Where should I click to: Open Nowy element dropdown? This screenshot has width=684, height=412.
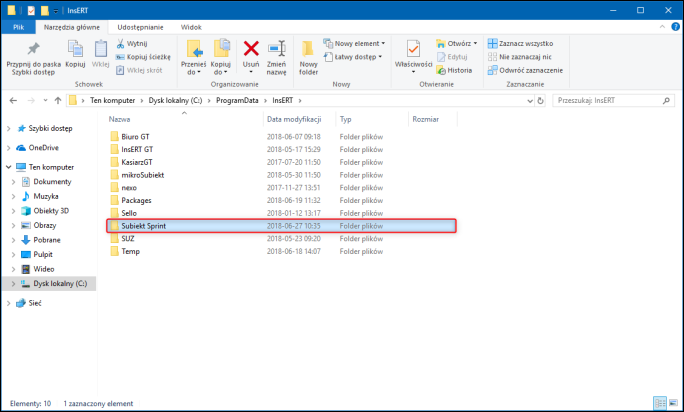tap(354, 43)
